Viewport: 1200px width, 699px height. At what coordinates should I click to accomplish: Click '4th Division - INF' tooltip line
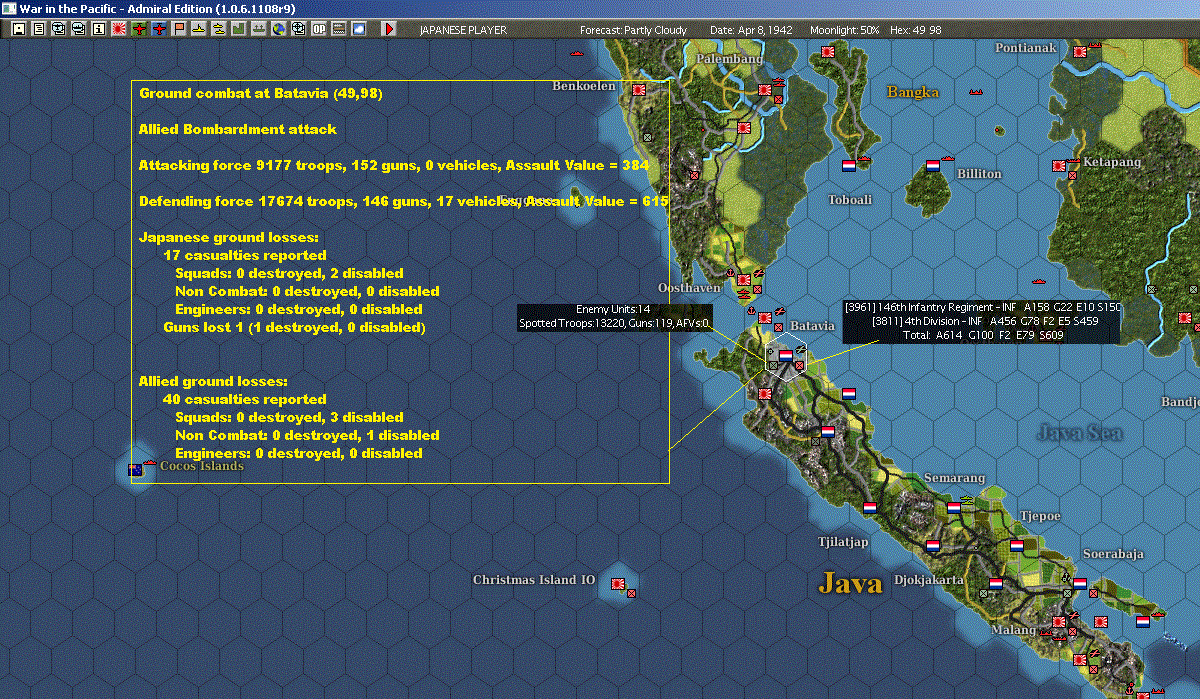tap(985, 321)
